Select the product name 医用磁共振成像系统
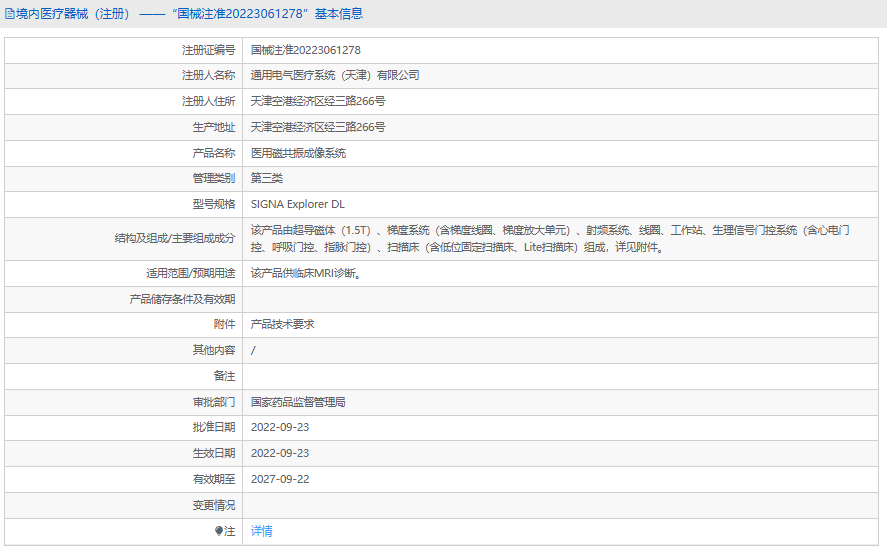The image size is (887, 547). coord(298,153)
